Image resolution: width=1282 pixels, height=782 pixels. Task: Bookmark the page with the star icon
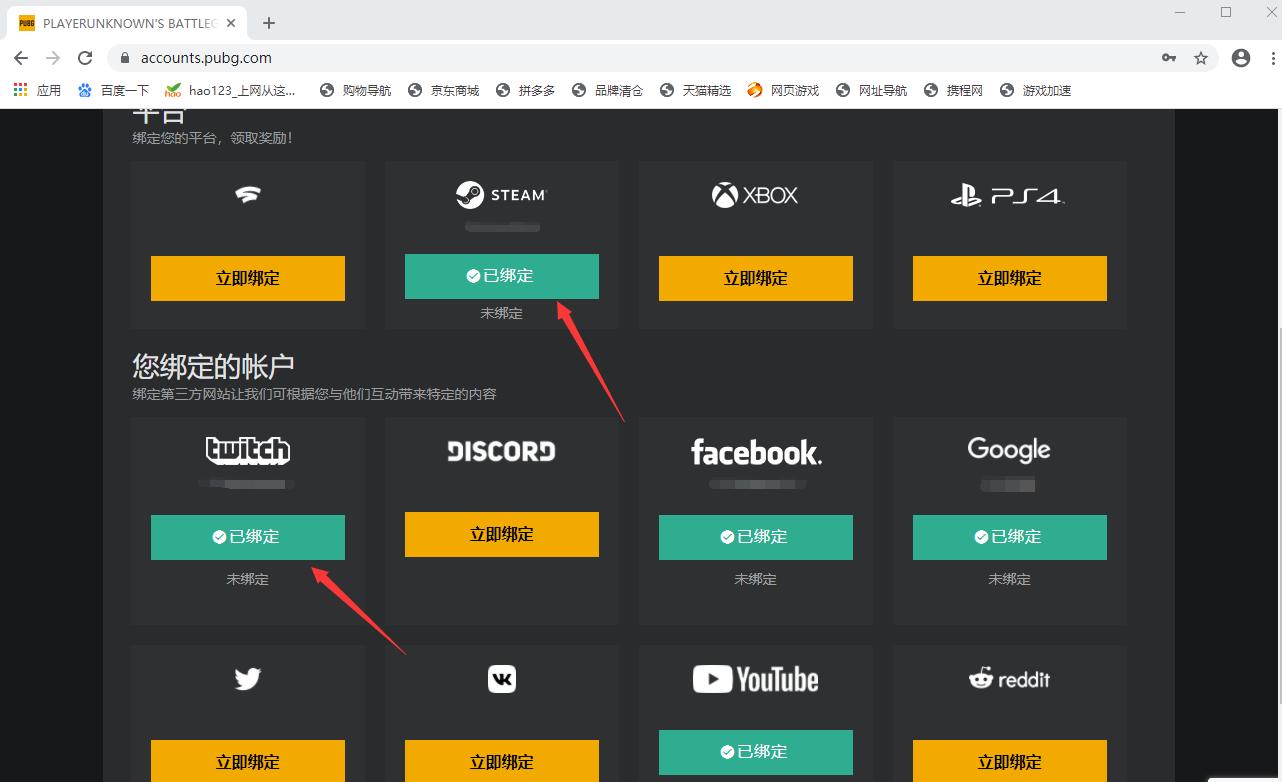coord(1201,58)
